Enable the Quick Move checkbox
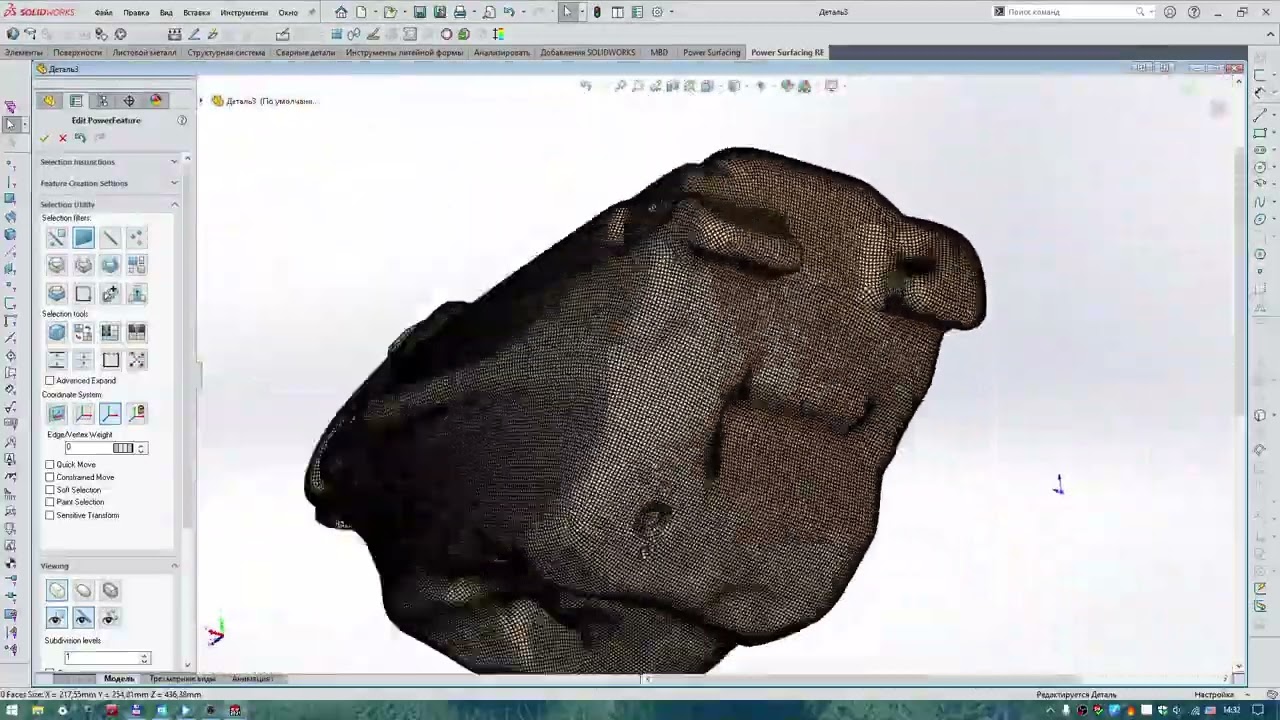The image size is (1280, 720). 50,465
